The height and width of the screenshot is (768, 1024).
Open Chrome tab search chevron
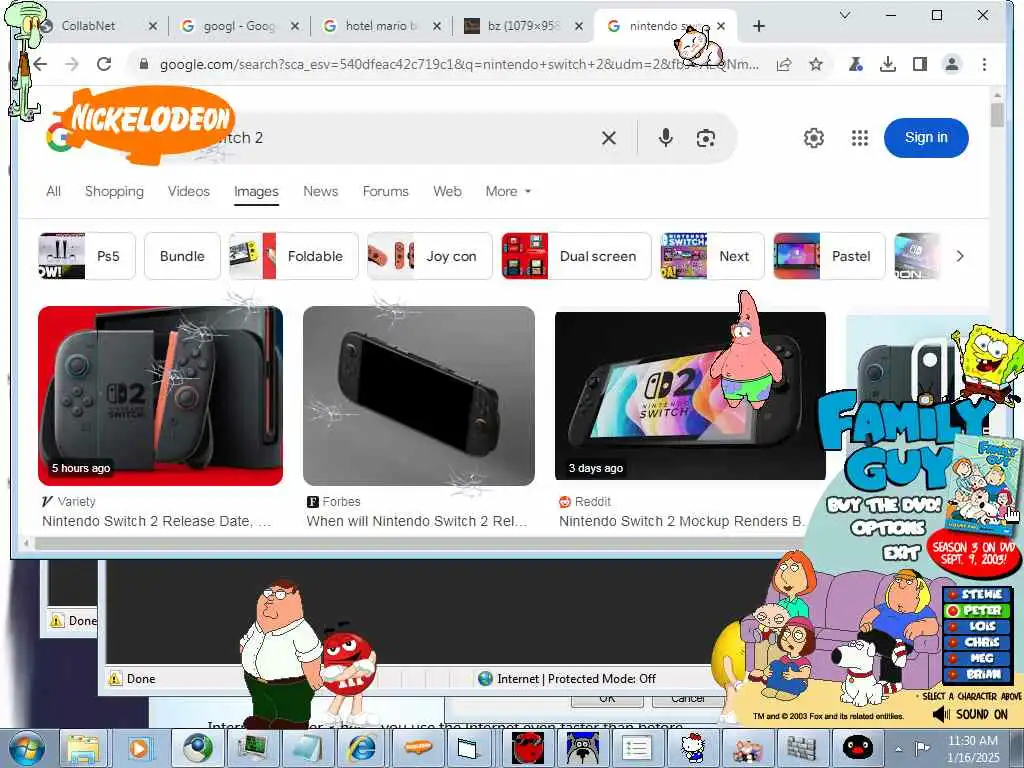(x=844, y=15)
